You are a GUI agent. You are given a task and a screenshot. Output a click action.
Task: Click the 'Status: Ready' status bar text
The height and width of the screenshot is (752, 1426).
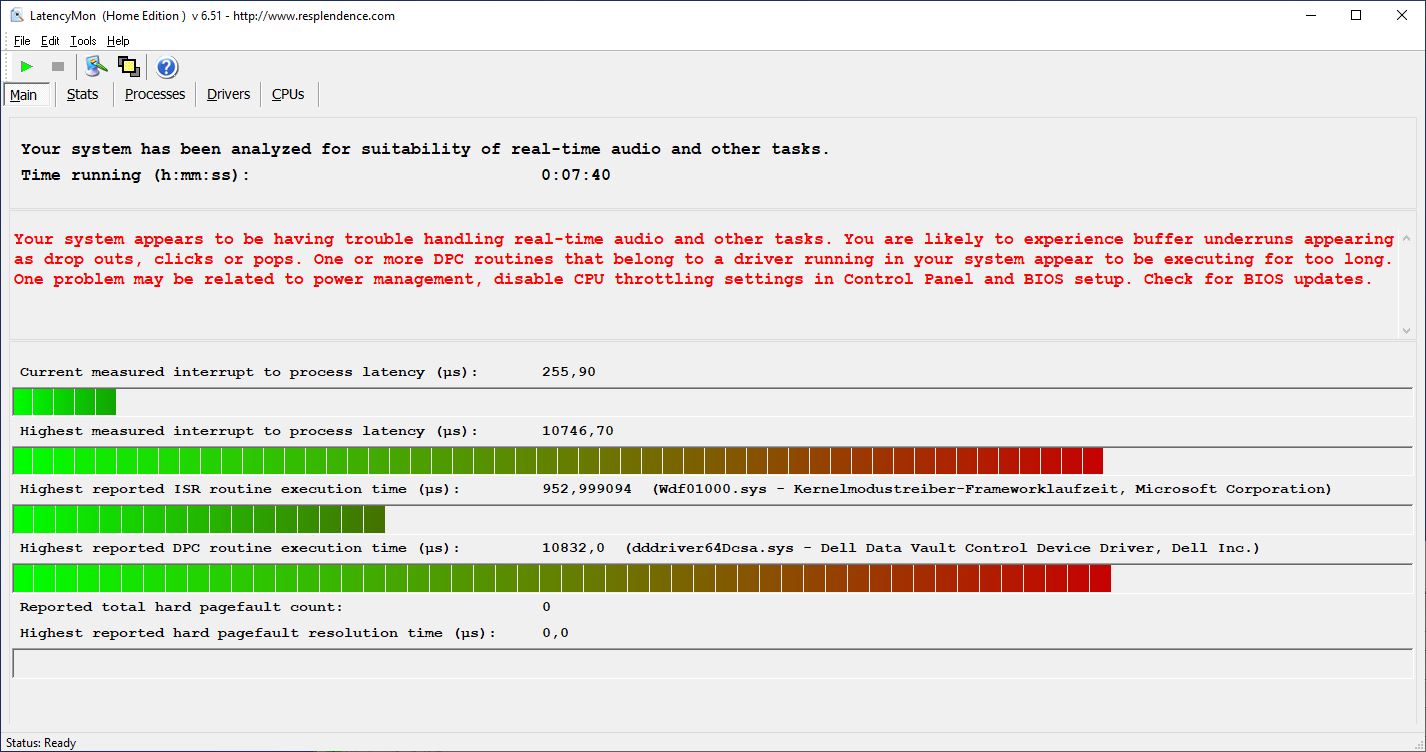click(41, 743)
